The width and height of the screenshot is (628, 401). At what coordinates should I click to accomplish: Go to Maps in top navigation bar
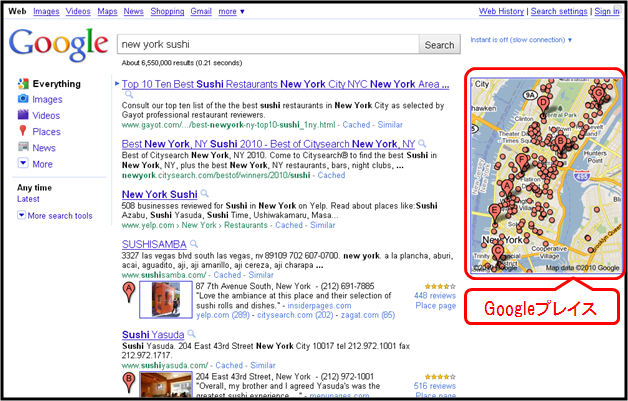pyautogui.click(x=107, y=11)
